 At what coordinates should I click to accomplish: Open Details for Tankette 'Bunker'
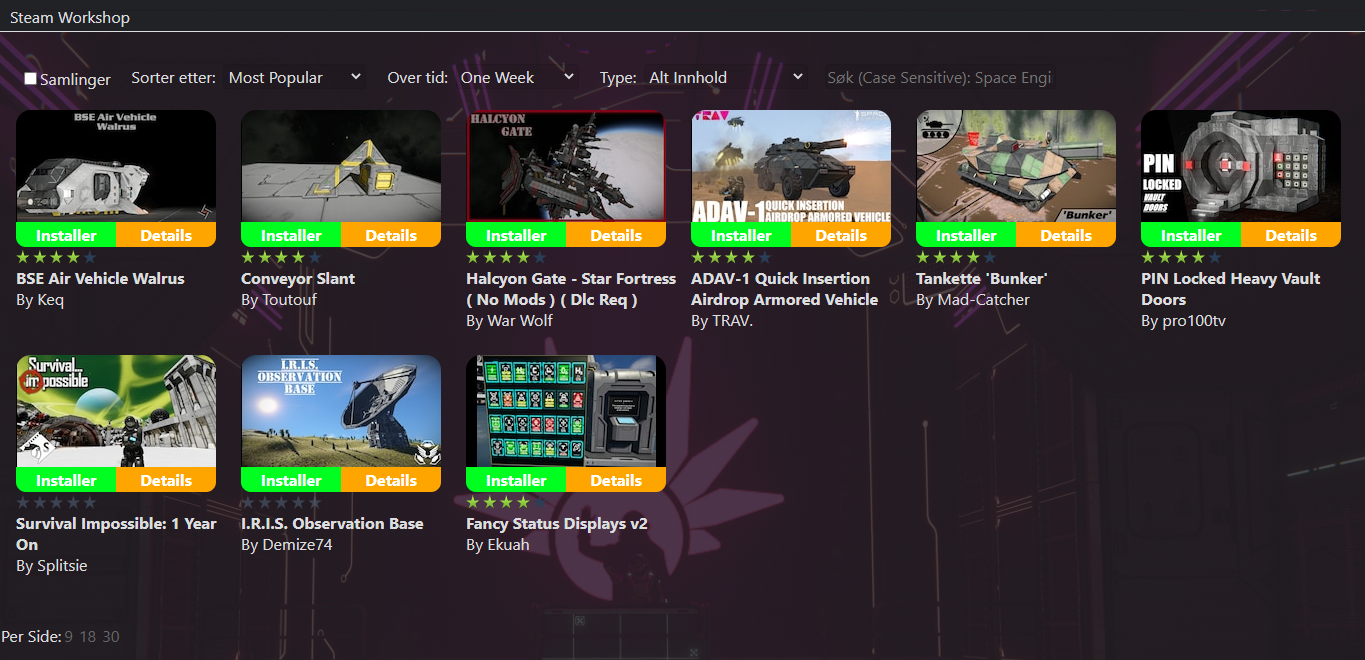1066,235
